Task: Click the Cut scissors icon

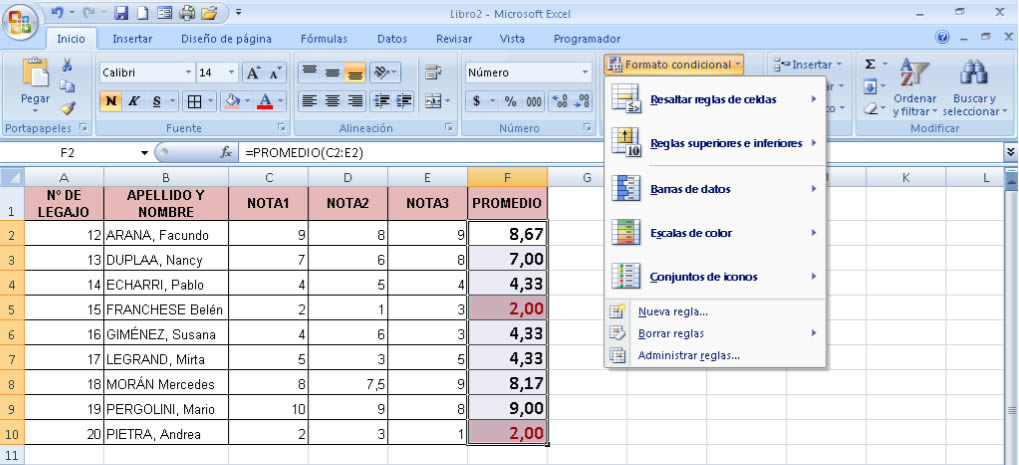Action: 67,66
